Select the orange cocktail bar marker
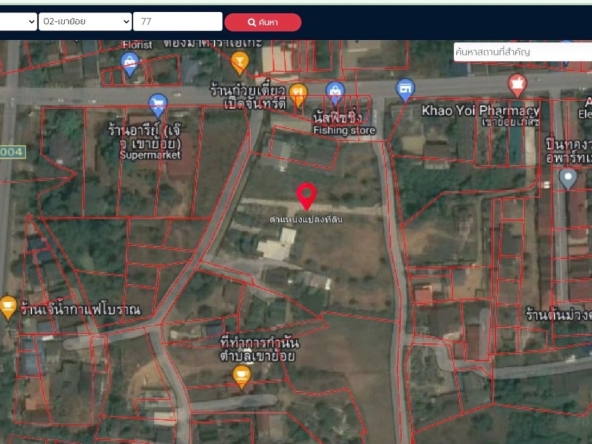Image resolution: width=592 pixels, height=444 pixels. point(240,63)
